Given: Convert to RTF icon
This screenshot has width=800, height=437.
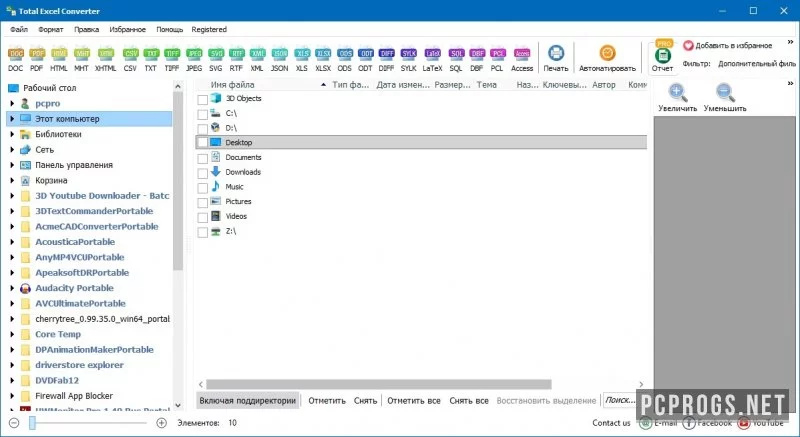Looking at the screenshot, I should [x=236, y=54].
